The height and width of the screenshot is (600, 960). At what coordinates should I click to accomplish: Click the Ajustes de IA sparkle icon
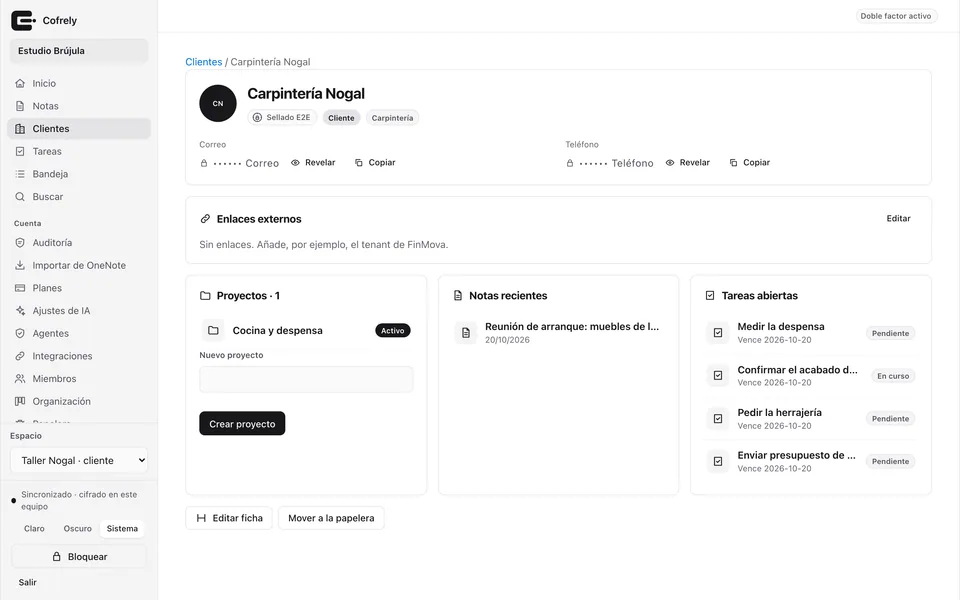(x=20, y=310)
